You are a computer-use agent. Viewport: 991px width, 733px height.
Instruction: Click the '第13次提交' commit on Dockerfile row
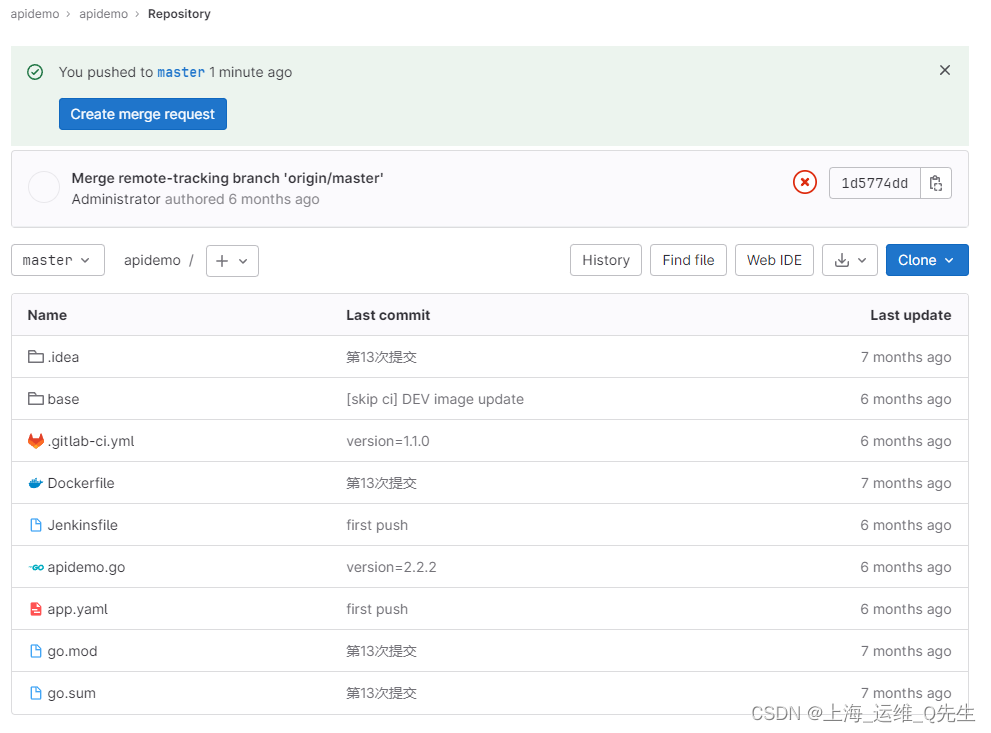tap(381, 483)
